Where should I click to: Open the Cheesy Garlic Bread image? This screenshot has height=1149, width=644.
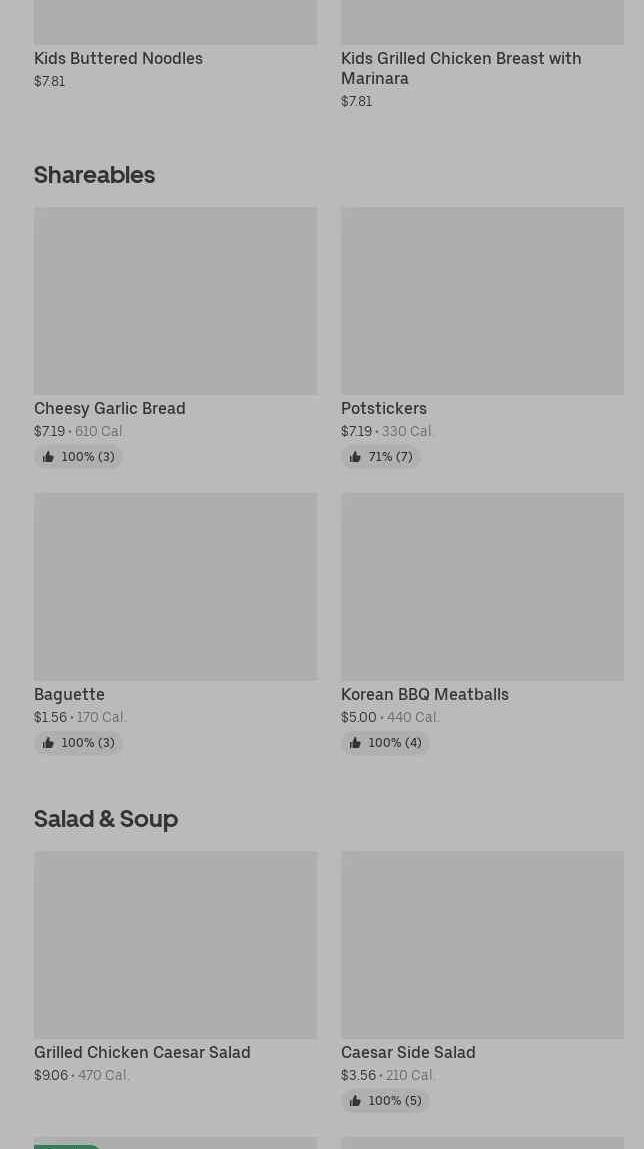pyautogui.click(x=176, y=300)
